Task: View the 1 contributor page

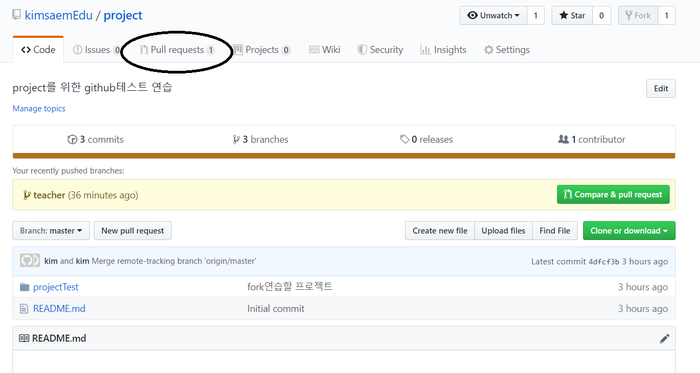Action: (592, 140)
